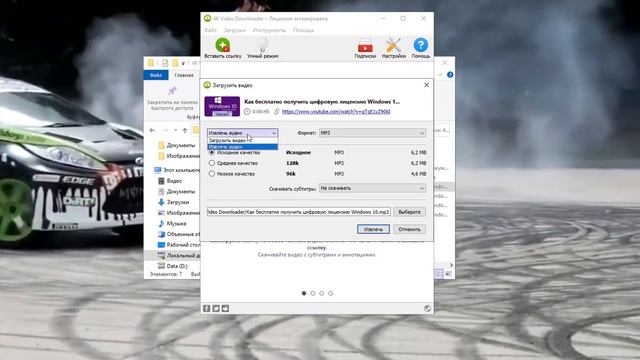Open the Facebook icon in the footer
This screenshot has height=360, width=640.
[x=207, y=308]
